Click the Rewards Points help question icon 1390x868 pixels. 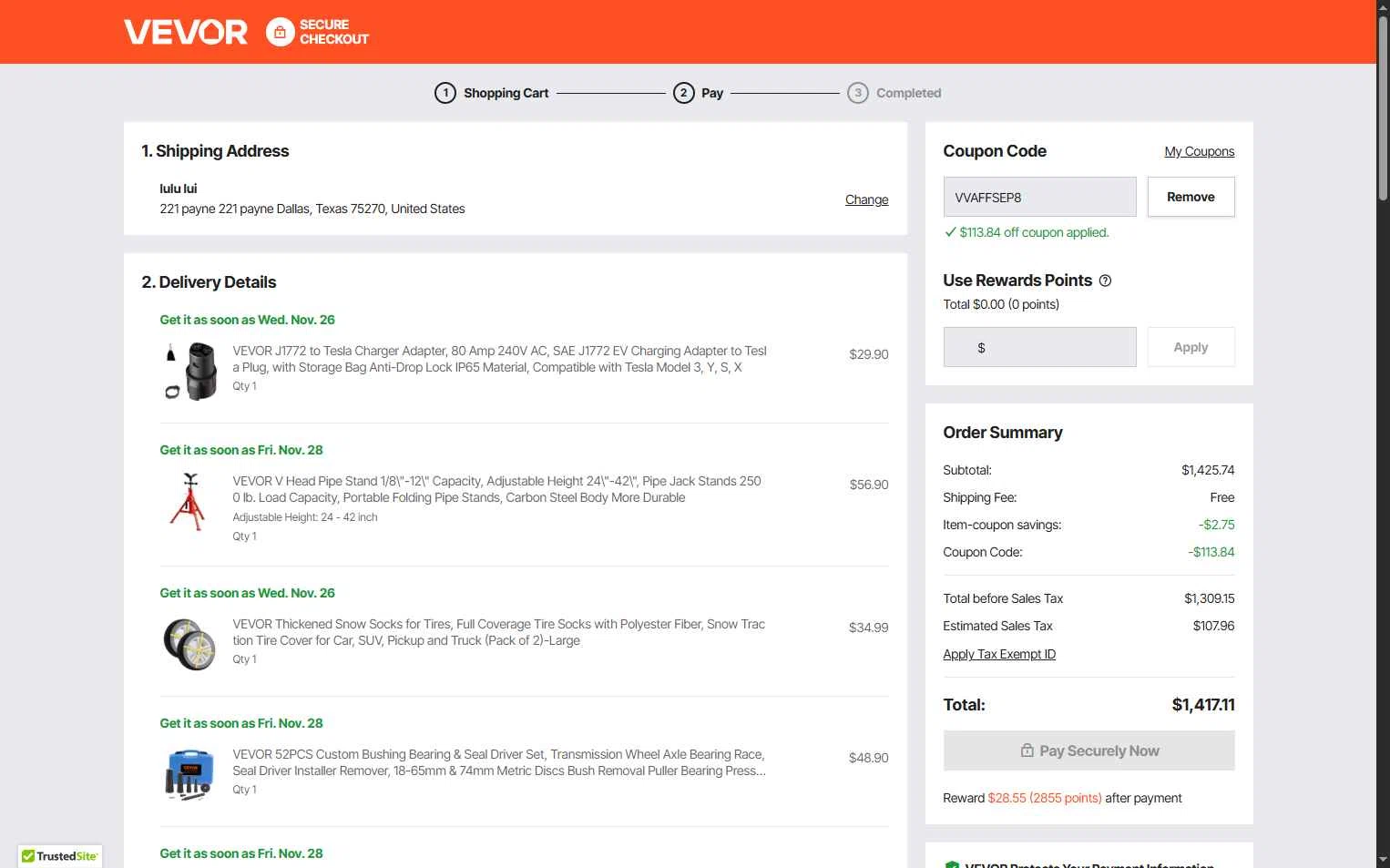[x=1105, y=281]
